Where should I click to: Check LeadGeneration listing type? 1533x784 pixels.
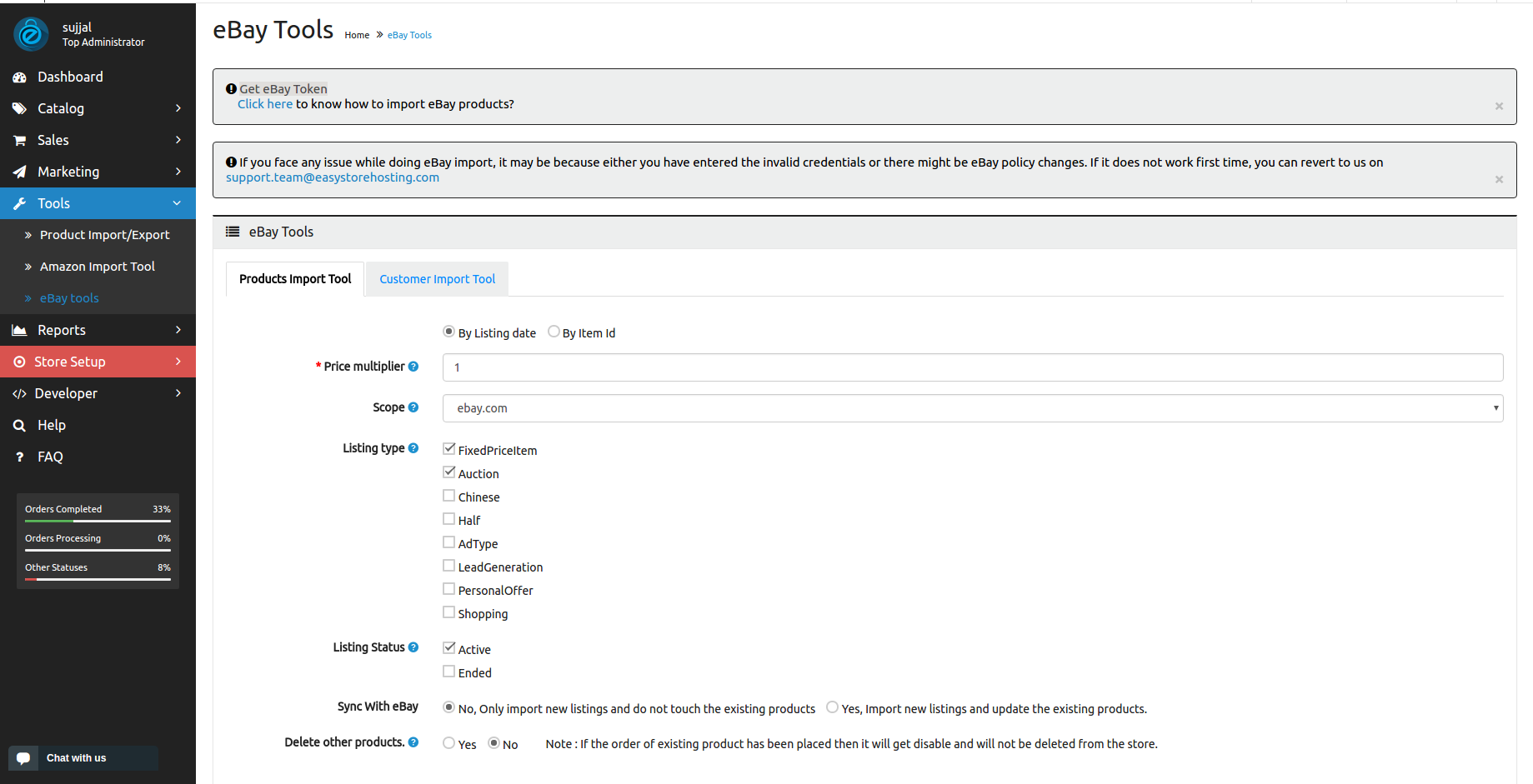click(449, 566)
